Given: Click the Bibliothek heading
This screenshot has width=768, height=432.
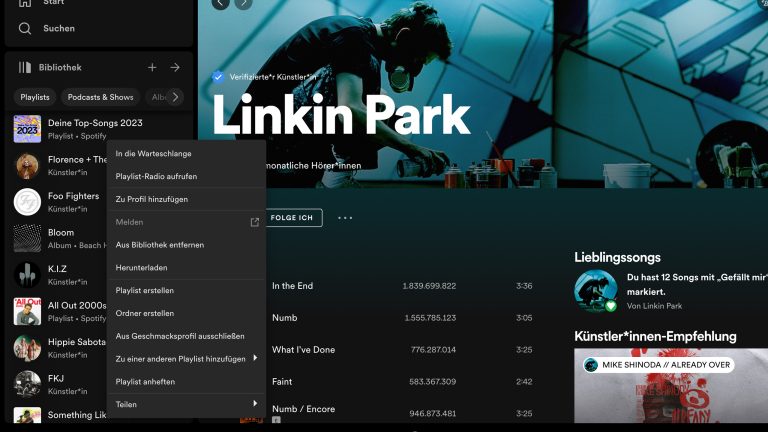Looking at the screenshot, I should [x=60, y=68].
